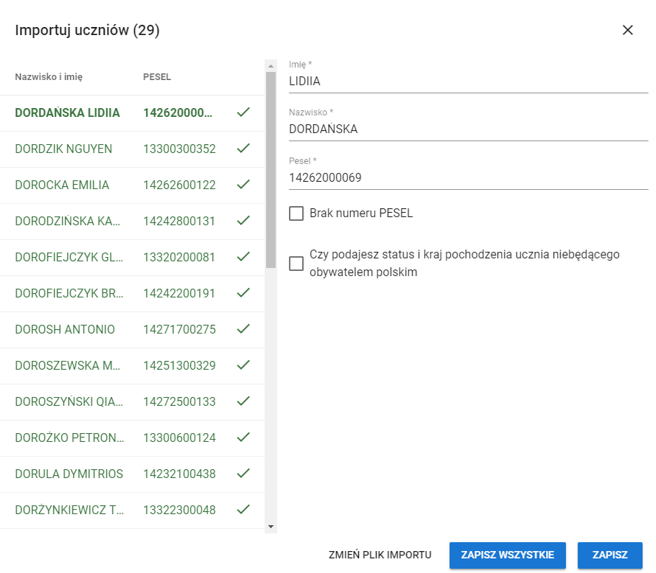
Task: Click the Pesel field showing 14262000069
Action: (468, 177)
